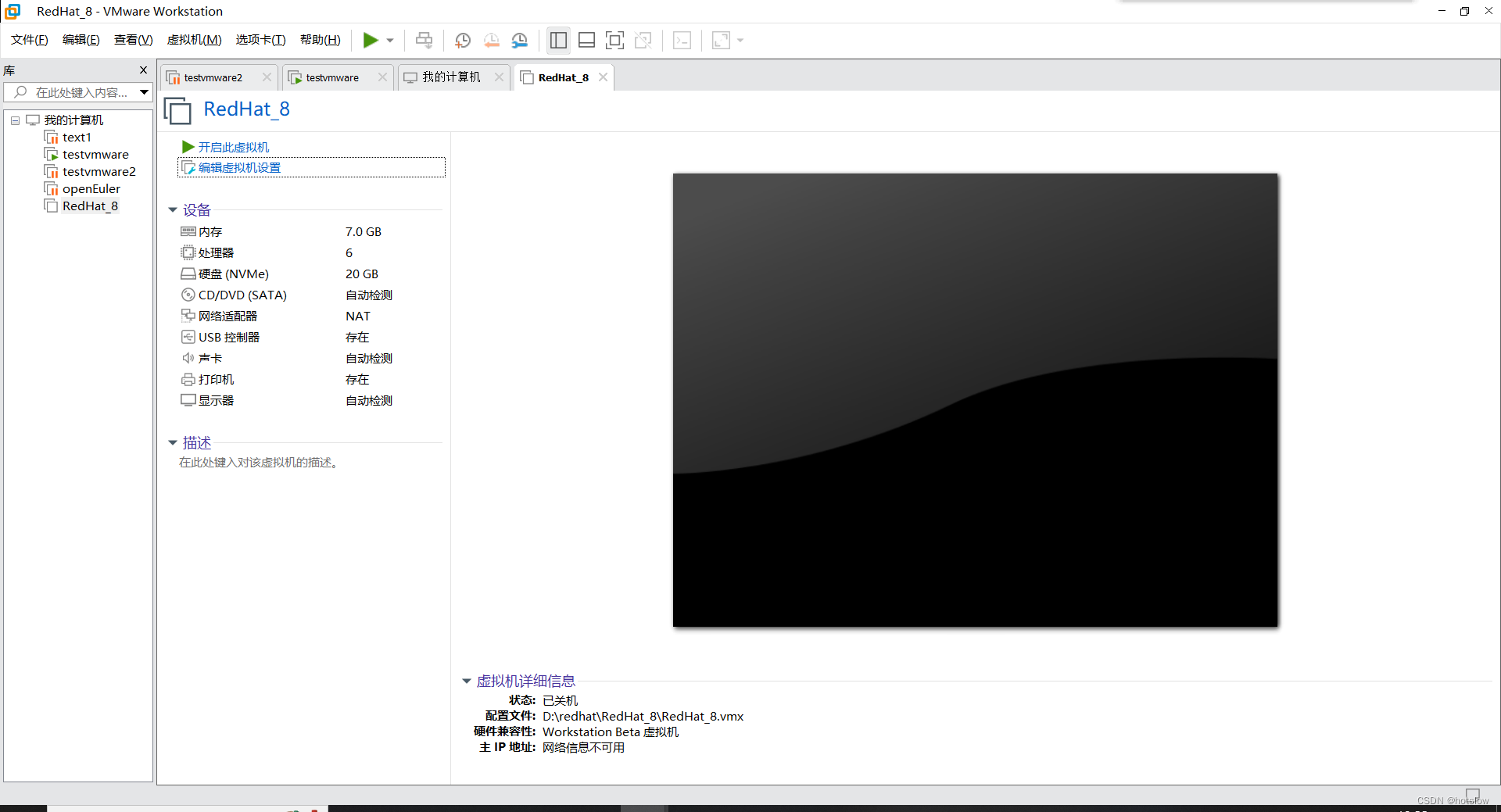Select testvmware2 VM in the library
1501x812 pixels.
coord(99,172)
